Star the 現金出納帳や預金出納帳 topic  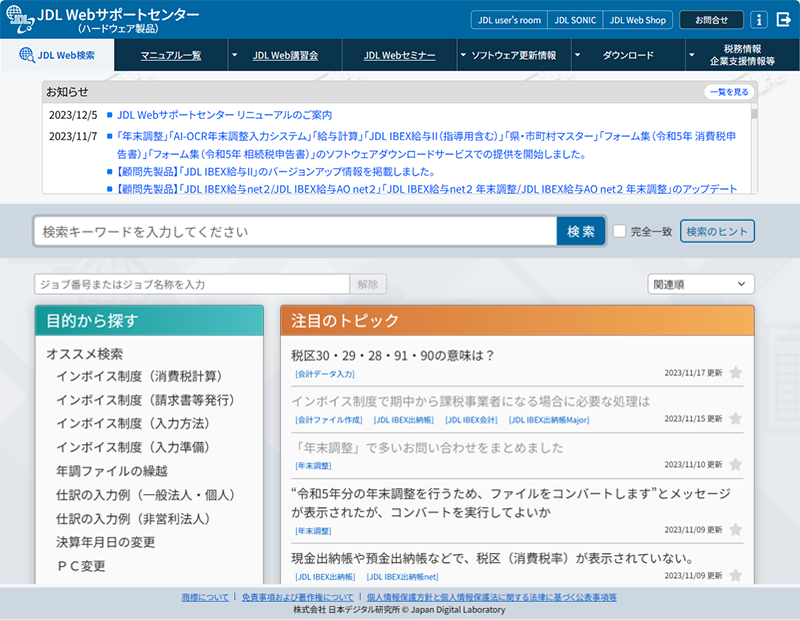click(x=735, y=576)
